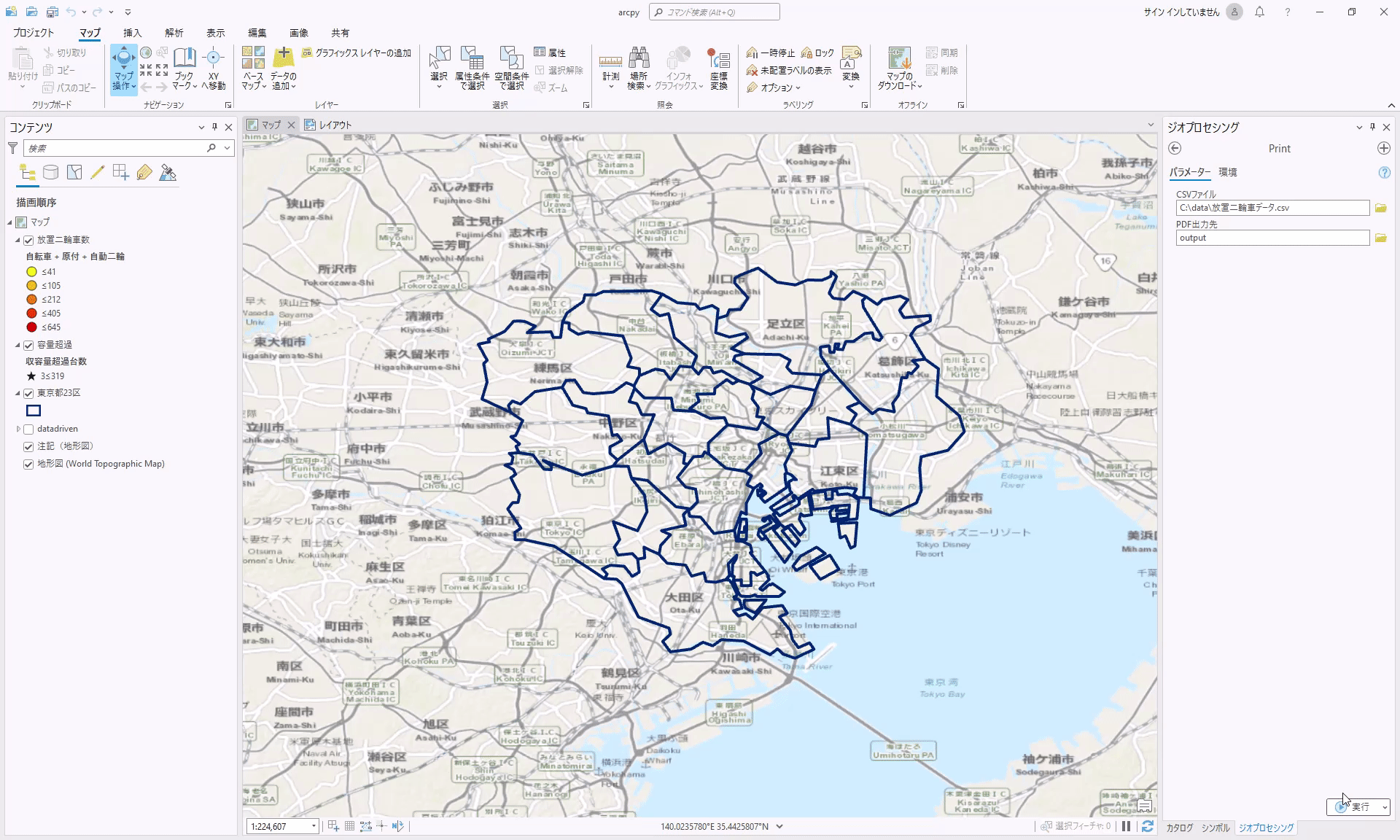Open the 空間条件で選択 tool
Viewport: 1400px width, 840px height.
coord(513,69)
